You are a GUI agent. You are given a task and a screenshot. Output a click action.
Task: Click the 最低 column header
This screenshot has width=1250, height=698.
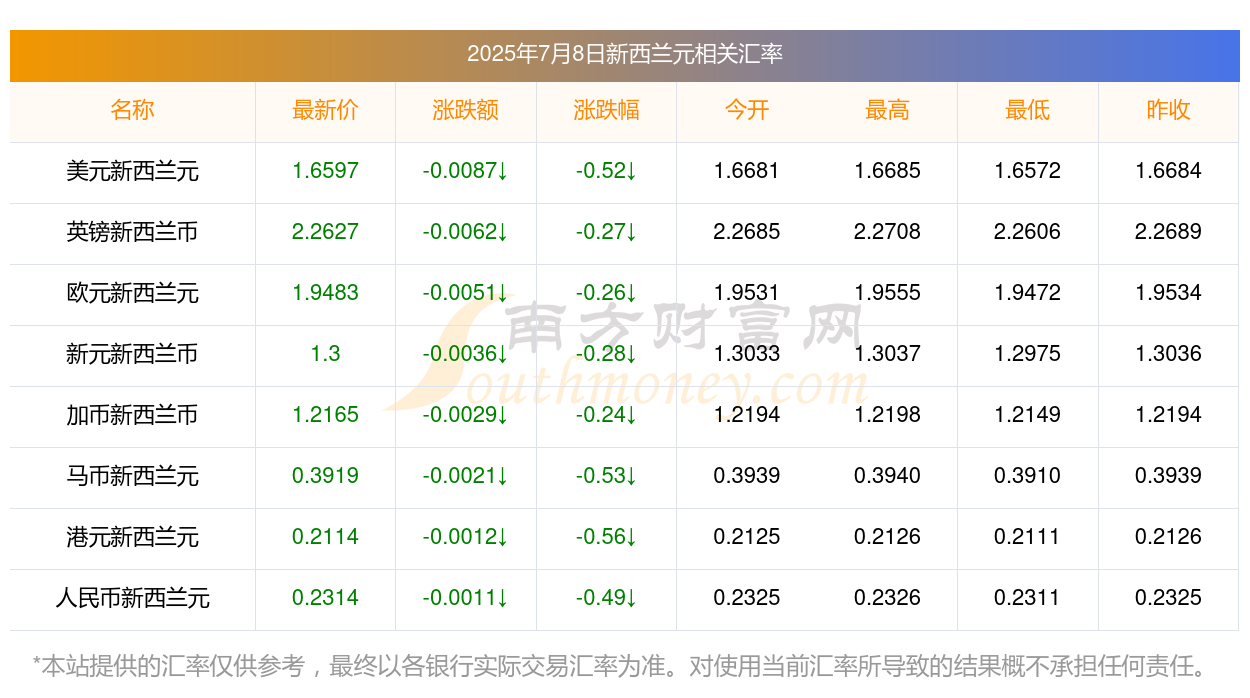pyautogui.click(x=1027, y=110)
